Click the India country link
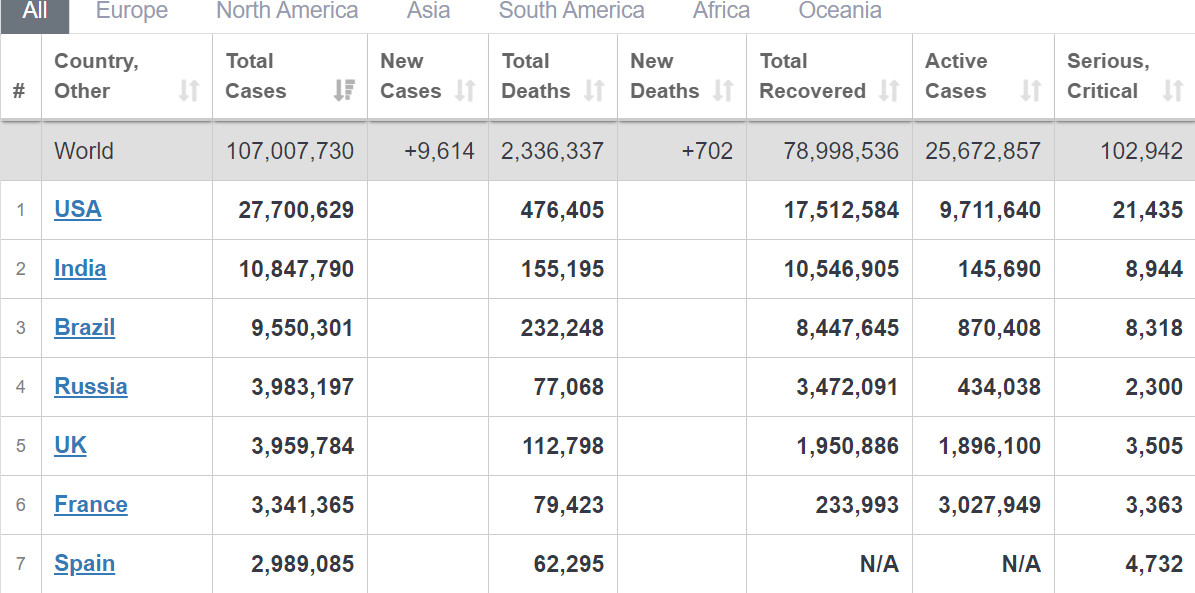 pos(80,268)
